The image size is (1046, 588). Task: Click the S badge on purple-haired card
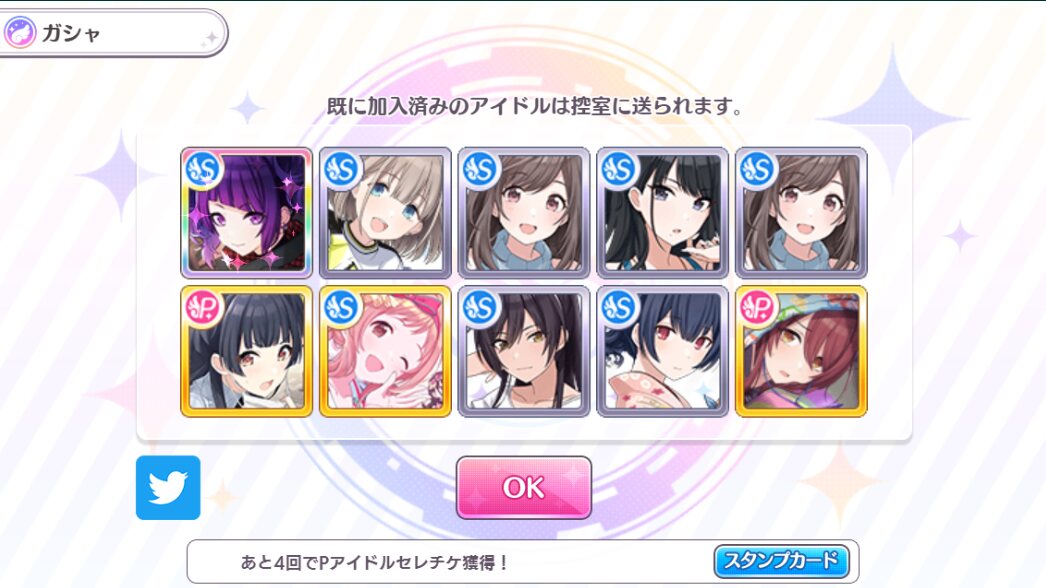202,169
